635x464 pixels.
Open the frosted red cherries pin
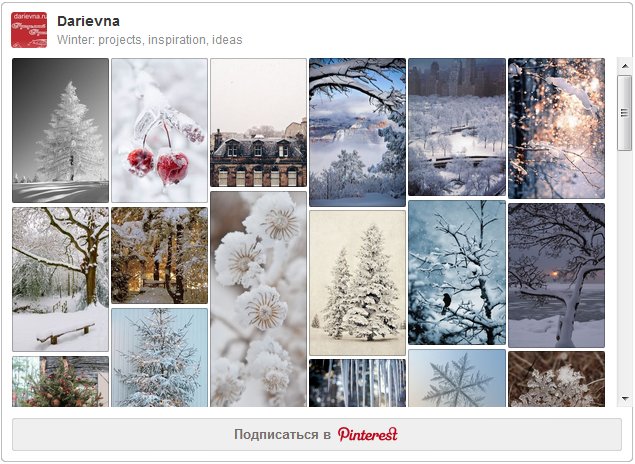coord(160,130)
